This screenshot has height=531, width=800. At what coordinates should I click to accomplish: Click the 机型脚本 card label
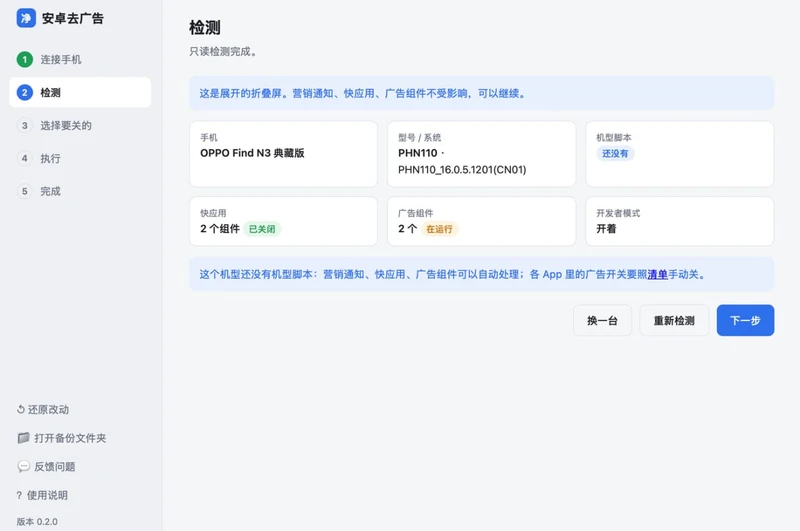614,138
